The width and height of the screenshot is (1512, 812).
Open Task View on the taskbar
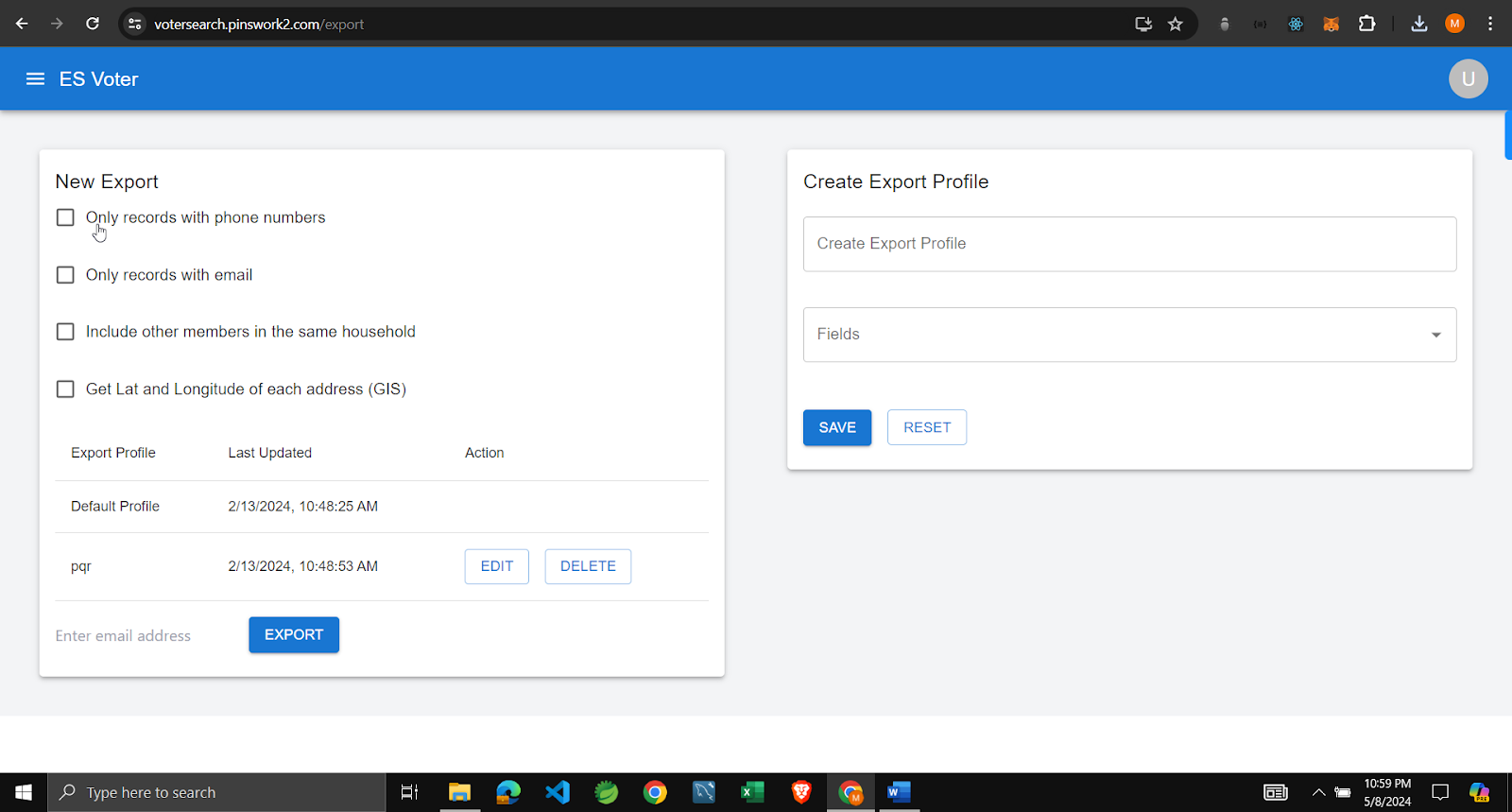tap(409, 792)
